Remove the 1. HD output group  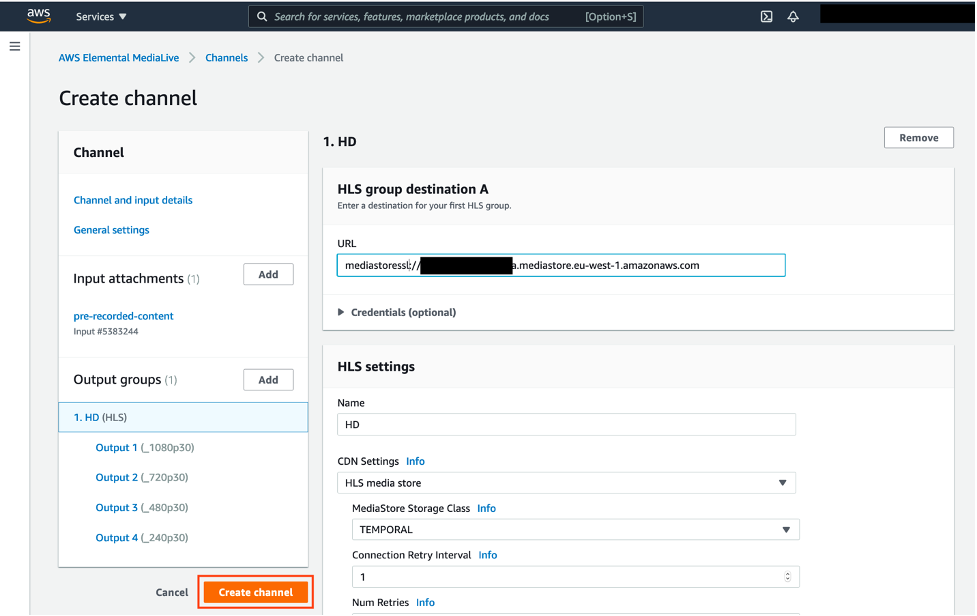point(918,137)
